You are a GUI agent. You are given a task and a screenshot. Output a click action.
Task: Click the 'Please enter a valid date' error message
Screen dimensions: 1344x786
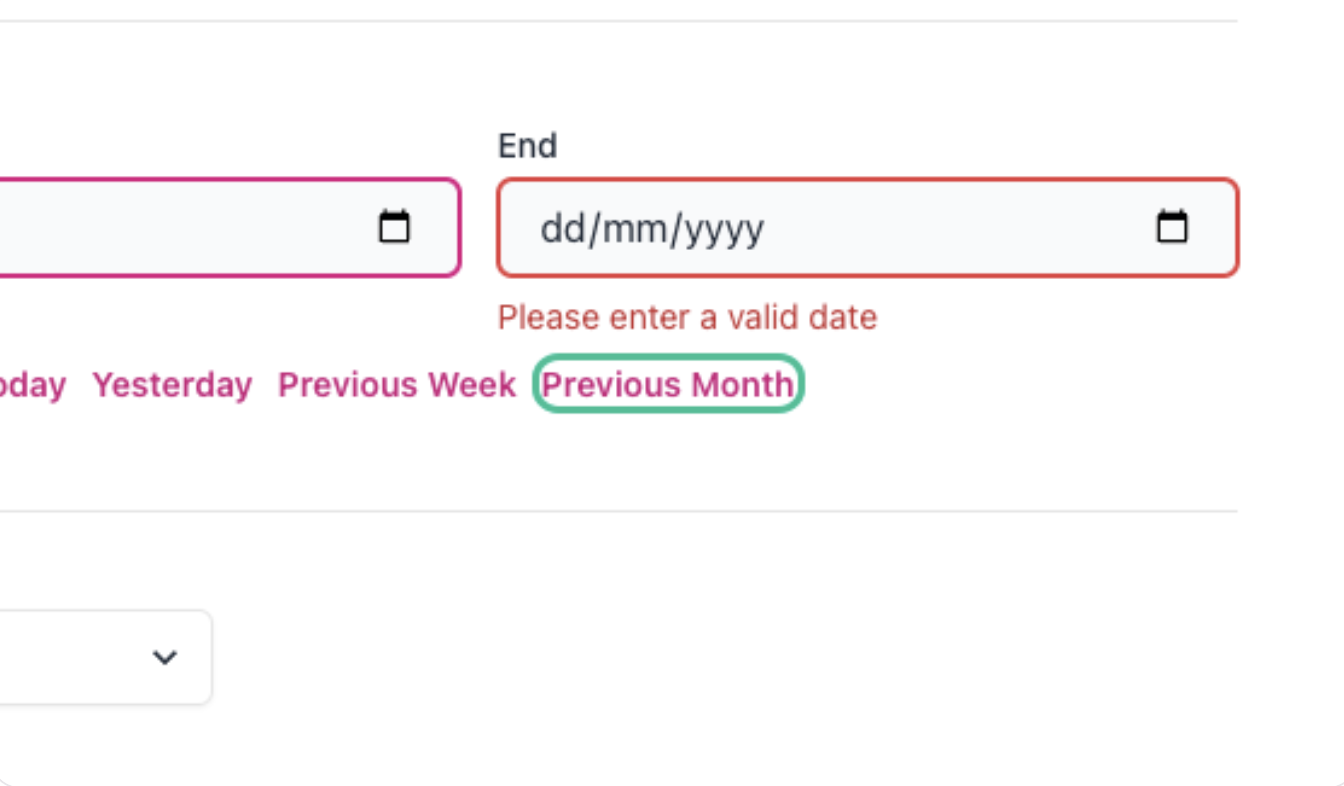[687, 318]
